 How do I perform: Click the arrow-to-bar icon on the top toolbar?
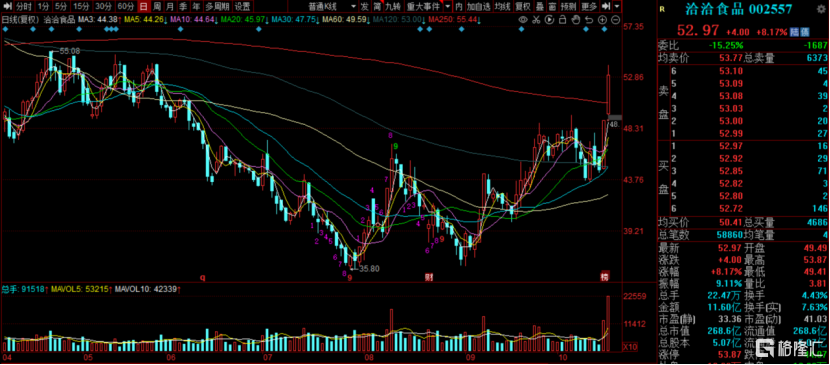click(606, 6)
